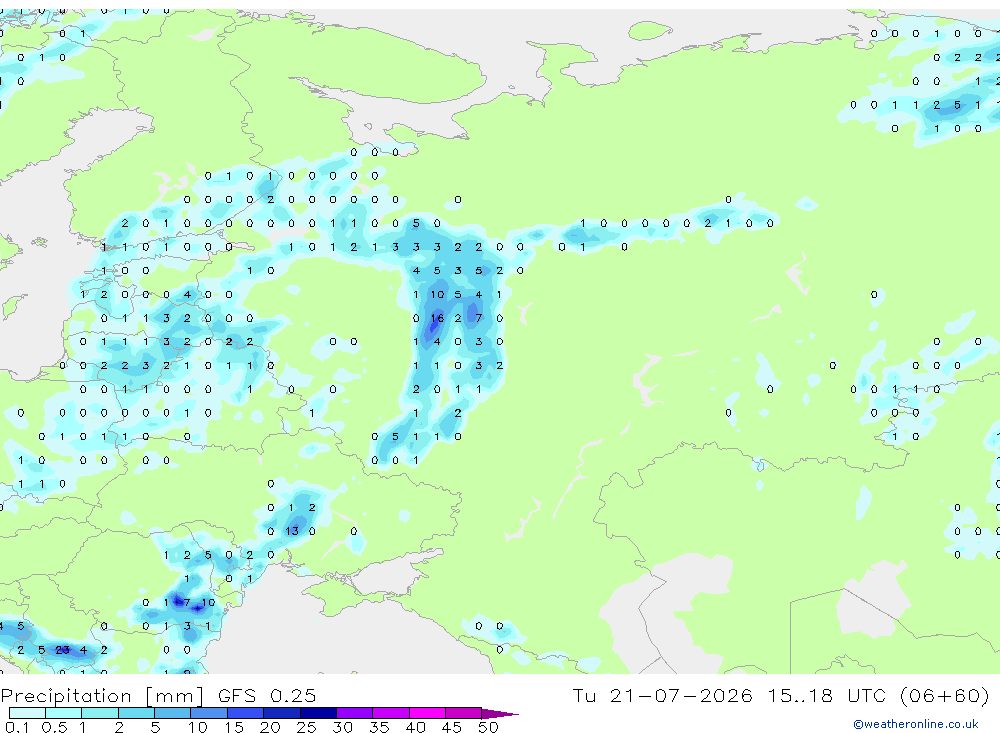Select the 30–35 mm purple legend swatch
Viewport: 1000px width, 733px height.
(354, 713)
